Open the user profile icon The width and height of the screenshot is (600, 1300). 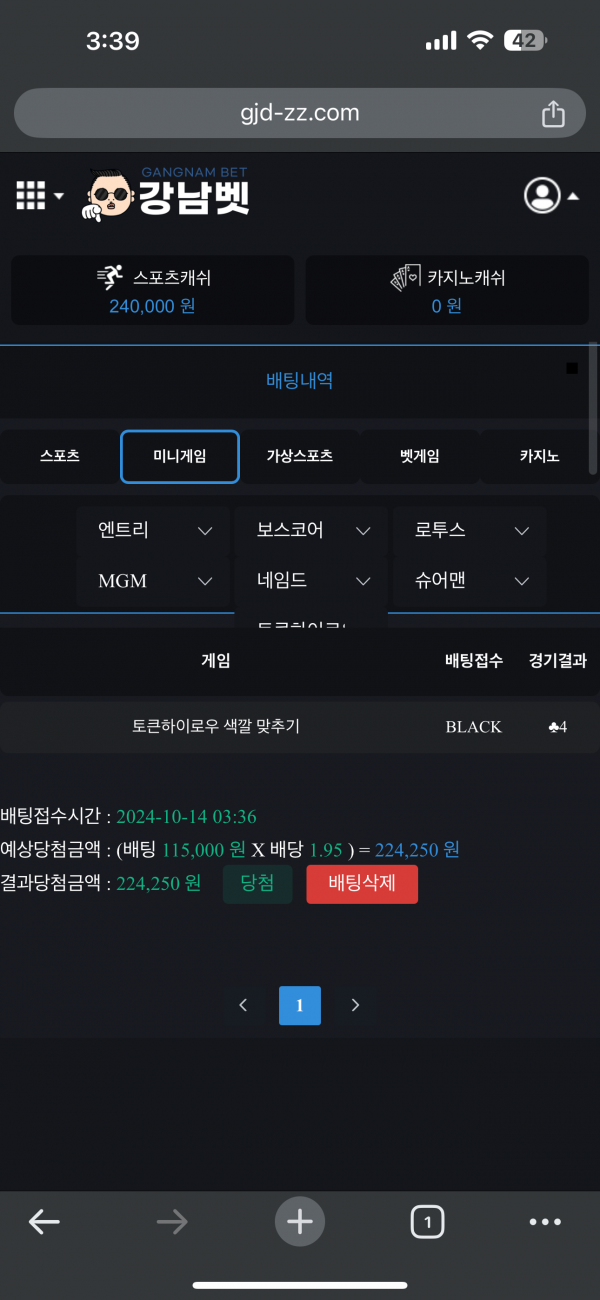pyautogui.click(x=543, y=195)
